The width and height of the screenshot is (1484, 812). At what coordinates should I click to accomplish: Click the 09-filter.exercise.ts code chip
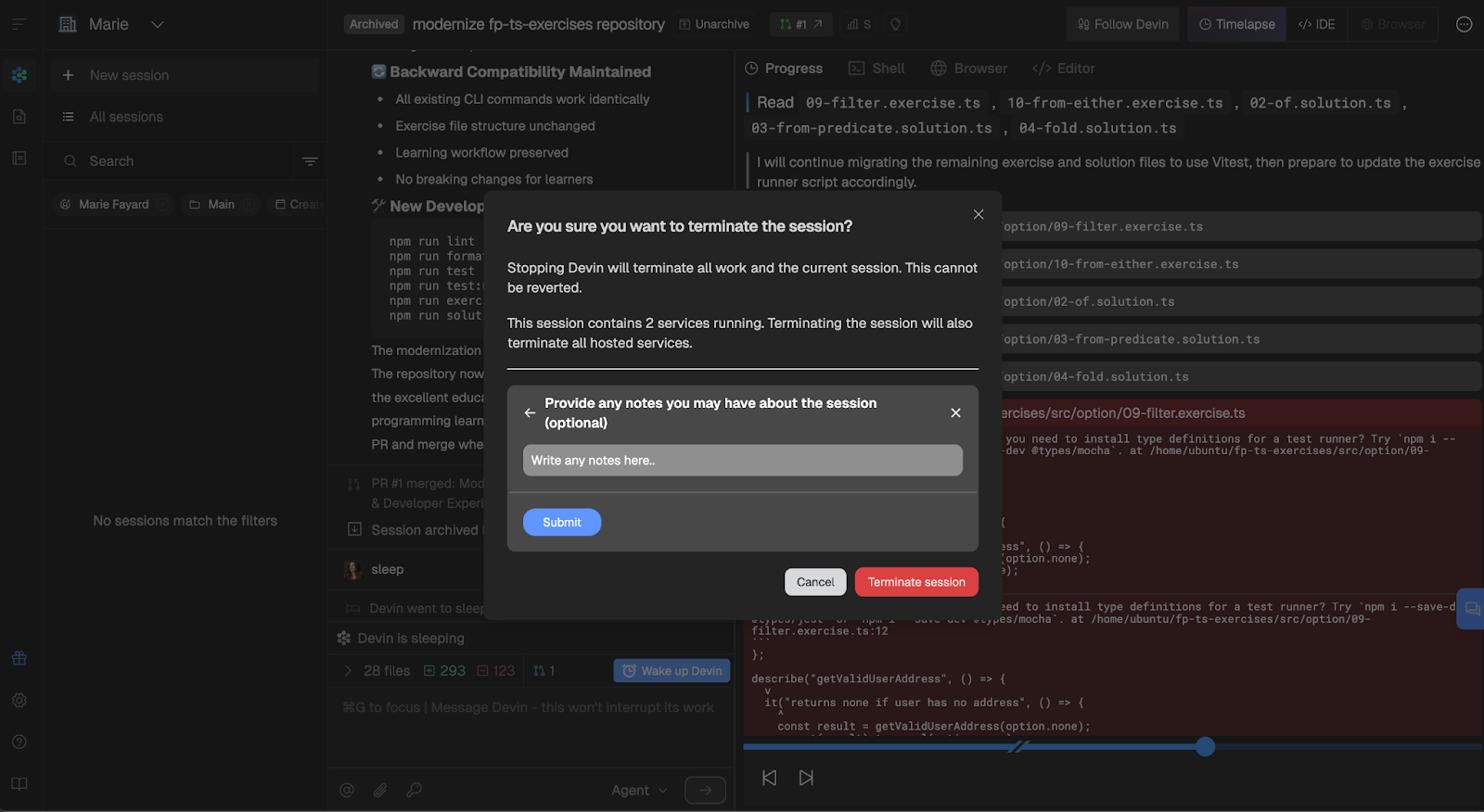(x=892, y=103)
